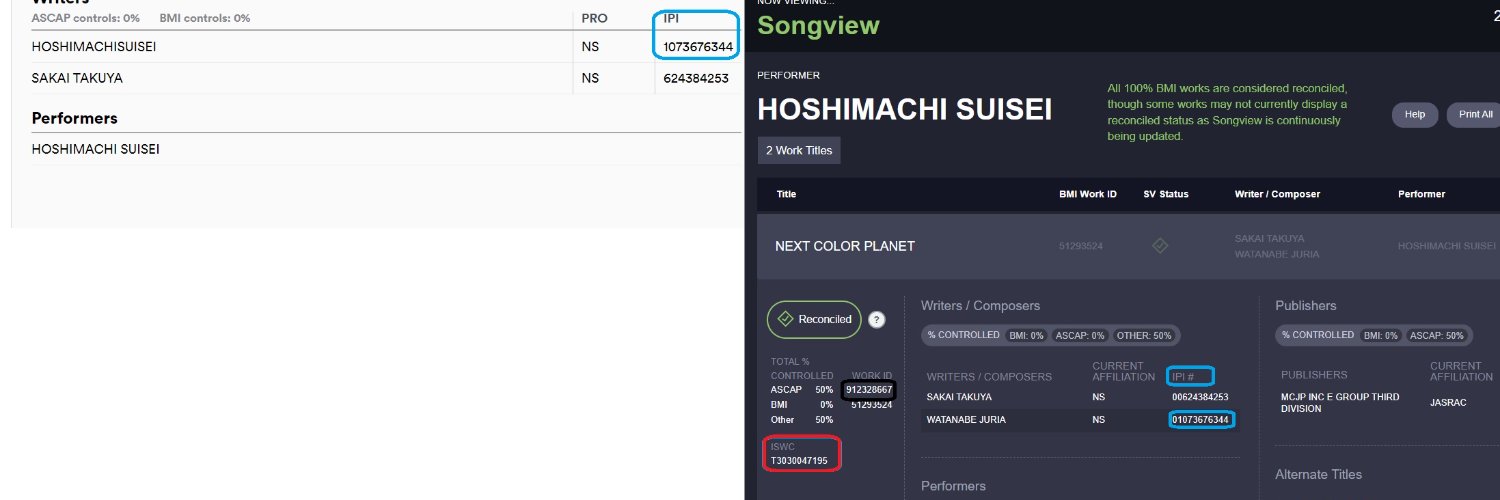Expand the NEXT COLOR PLANET work row
The width and height of the screenshot is (1500, 500).
[x=1128, y=246]
